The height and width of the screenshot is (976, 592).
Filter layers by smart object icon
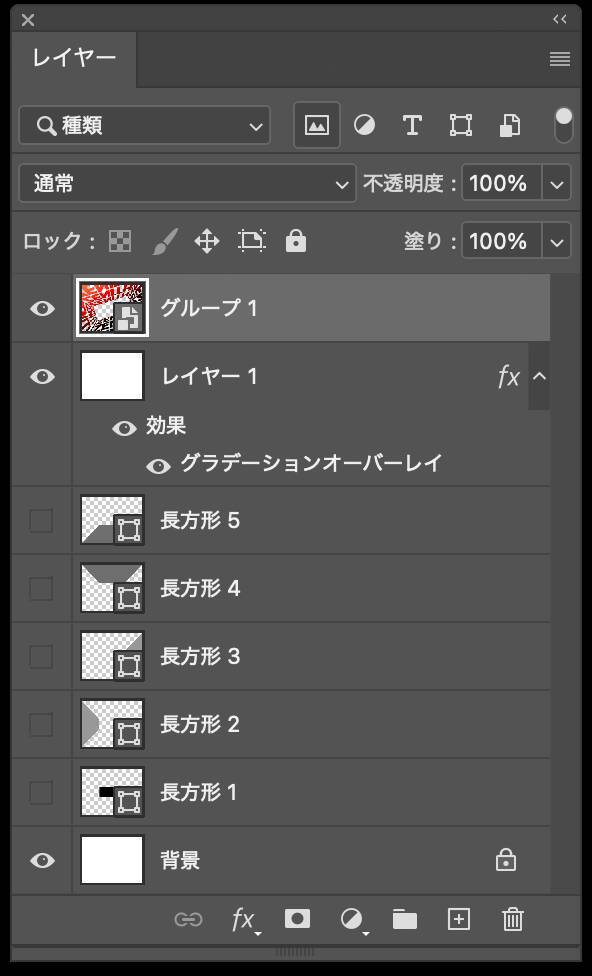[510, 125]
